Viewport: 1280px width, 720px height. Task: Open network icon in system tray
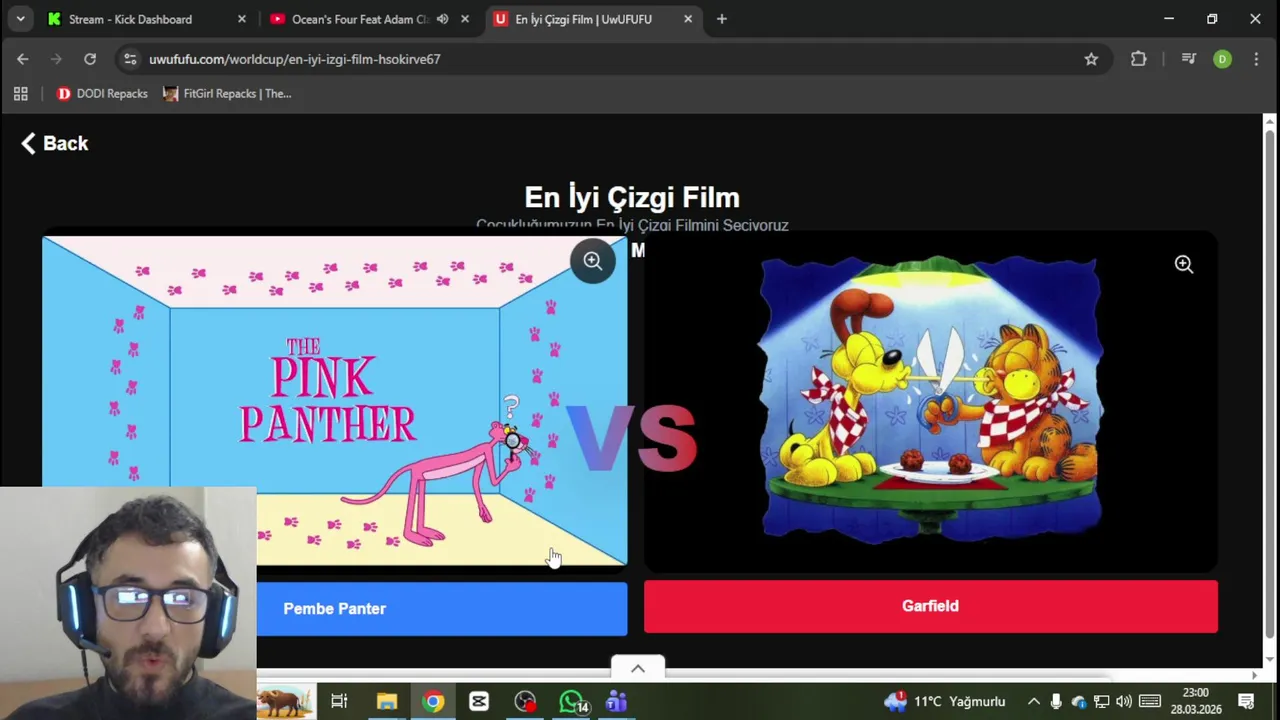tap(1101, 702)
